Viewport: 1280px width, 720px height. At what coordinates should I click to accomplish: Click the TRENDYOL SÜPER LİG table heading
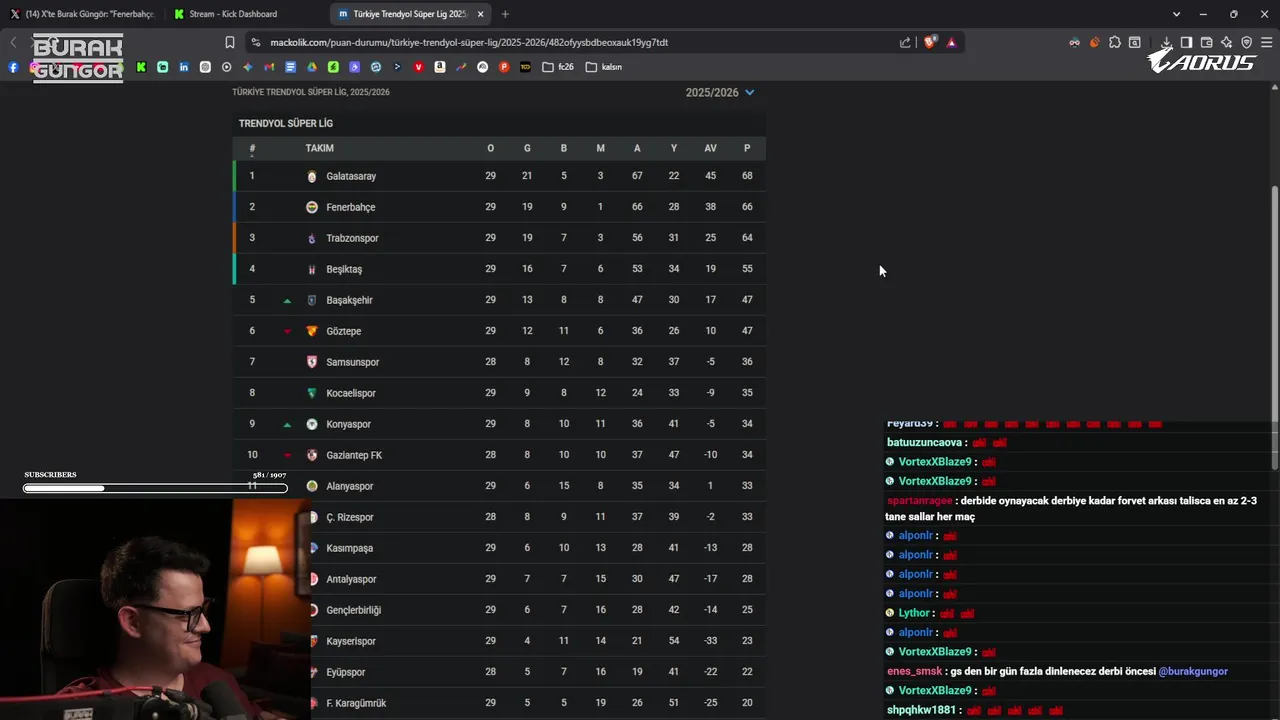pyautogui.click(x=286, y=123)
